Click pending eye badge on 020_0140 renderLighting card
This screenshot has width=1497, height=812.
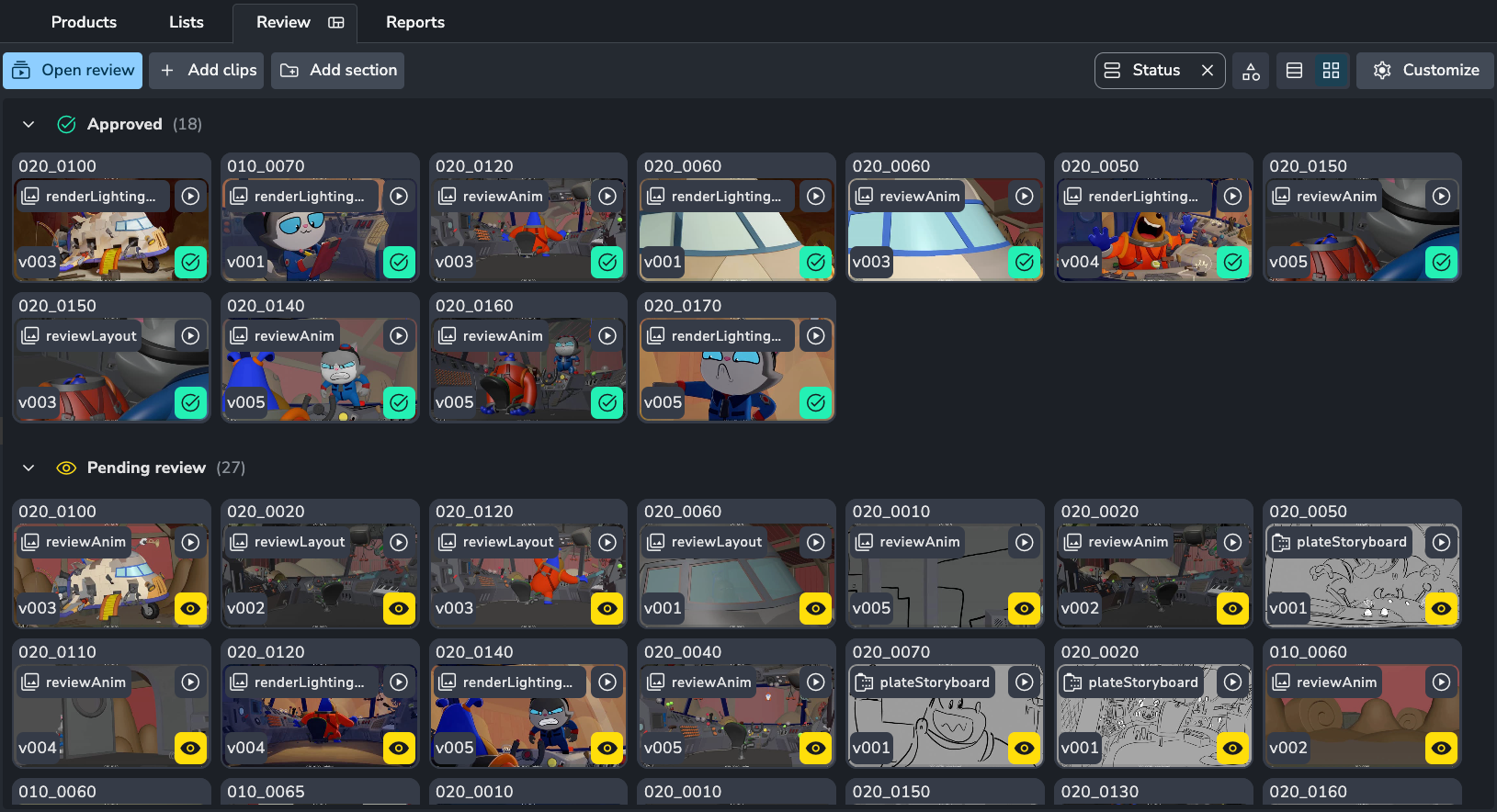[x=607, y=748]
